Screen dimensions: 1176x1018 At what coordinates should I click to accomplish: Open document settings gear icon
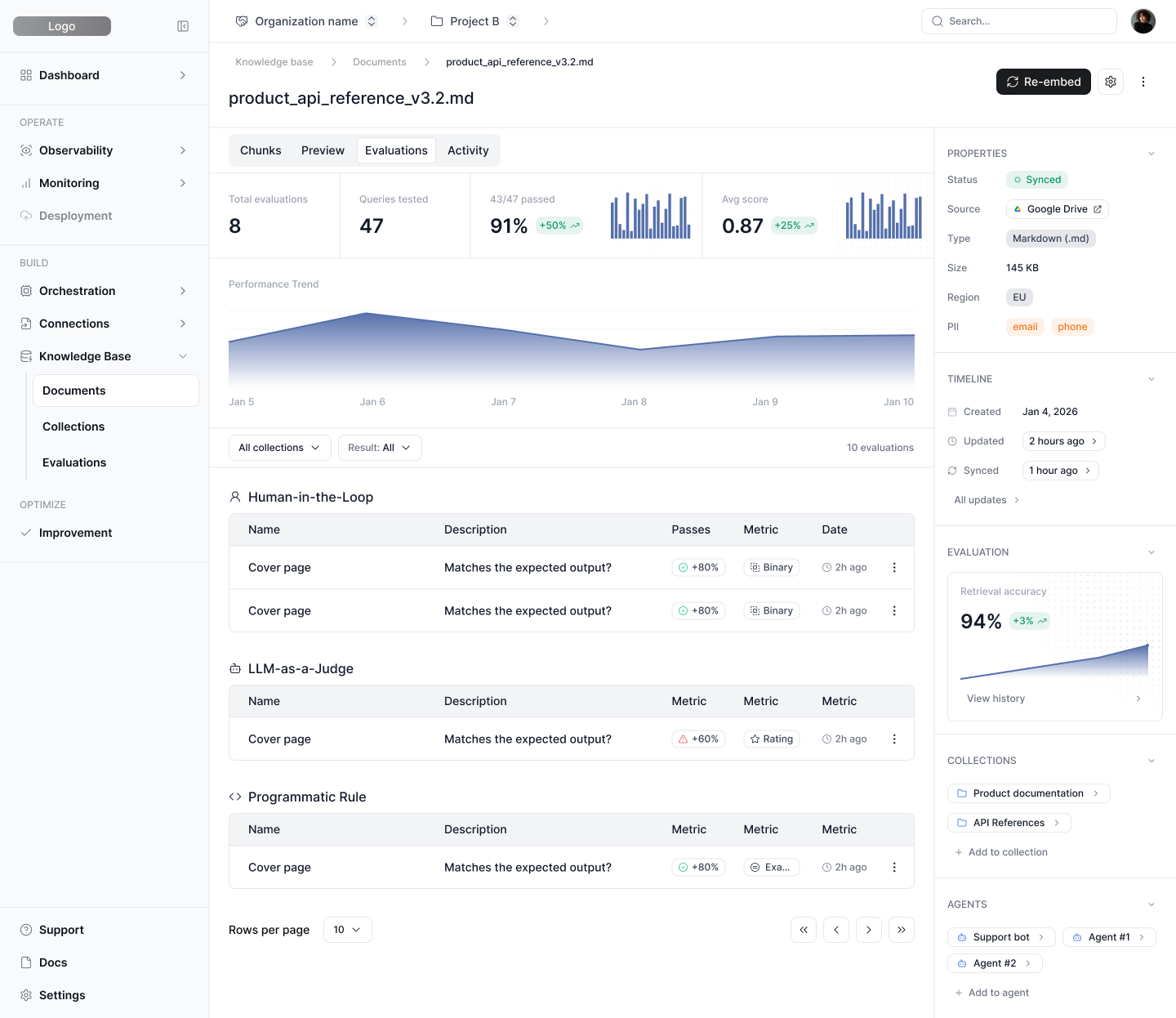tap(1111, 82)
